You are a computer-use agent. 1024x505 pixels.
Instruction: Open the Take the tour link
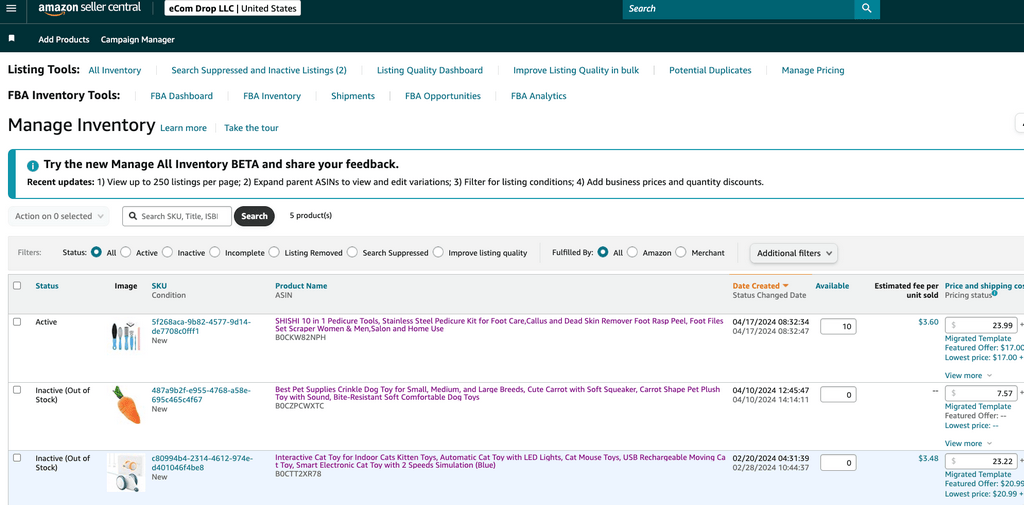251,128
